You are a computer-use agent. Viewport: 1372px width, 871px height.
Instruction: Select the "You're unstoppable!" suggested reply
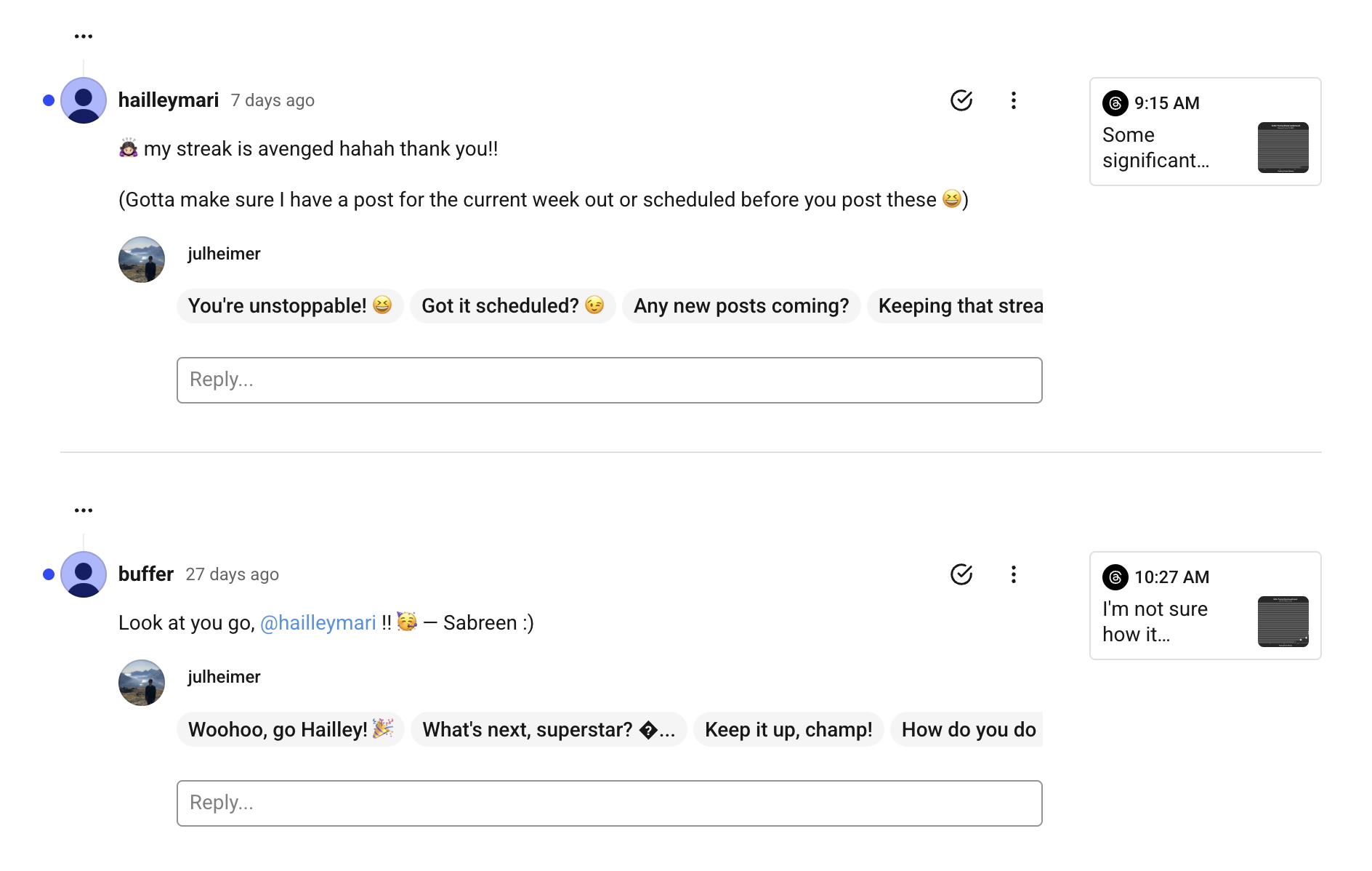pyautogui.click(x=290, y=306)
